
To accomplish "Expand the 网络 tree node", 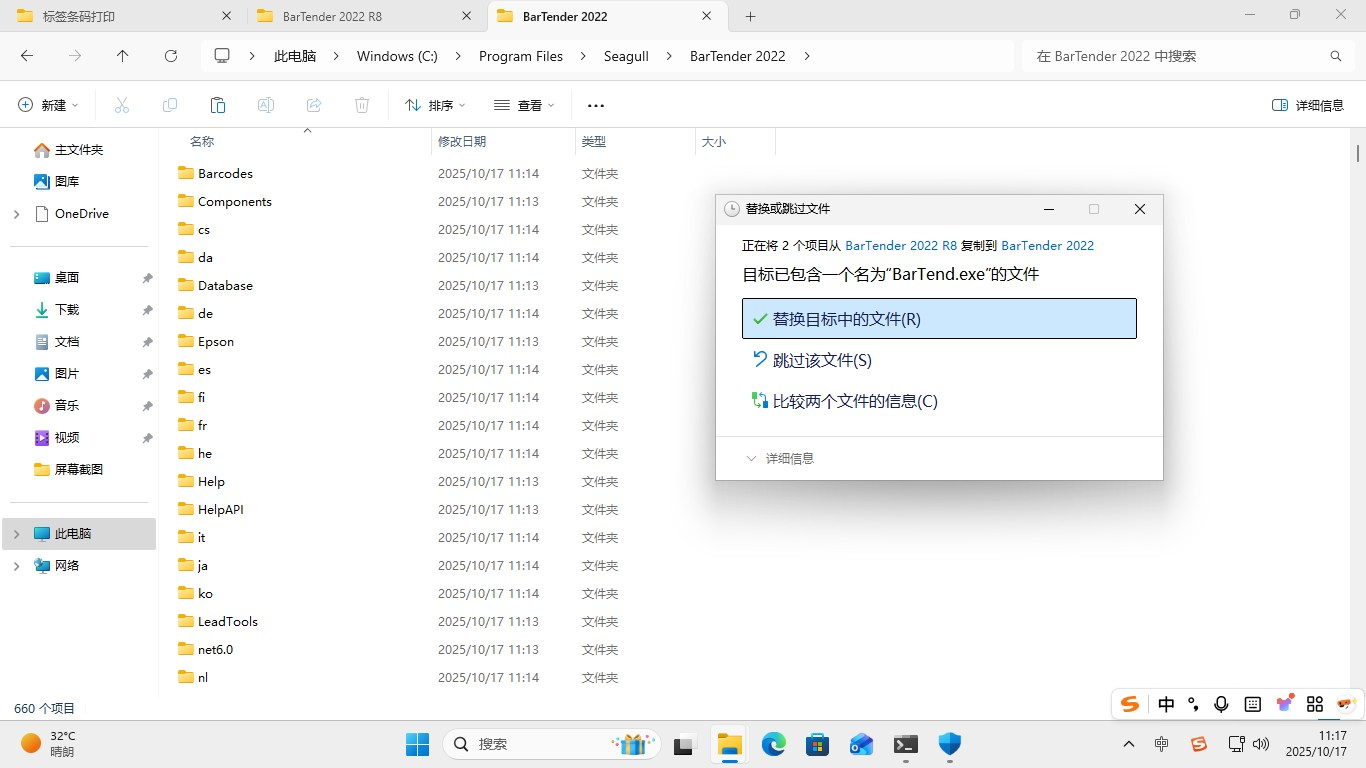I will [x=17, y=565].
